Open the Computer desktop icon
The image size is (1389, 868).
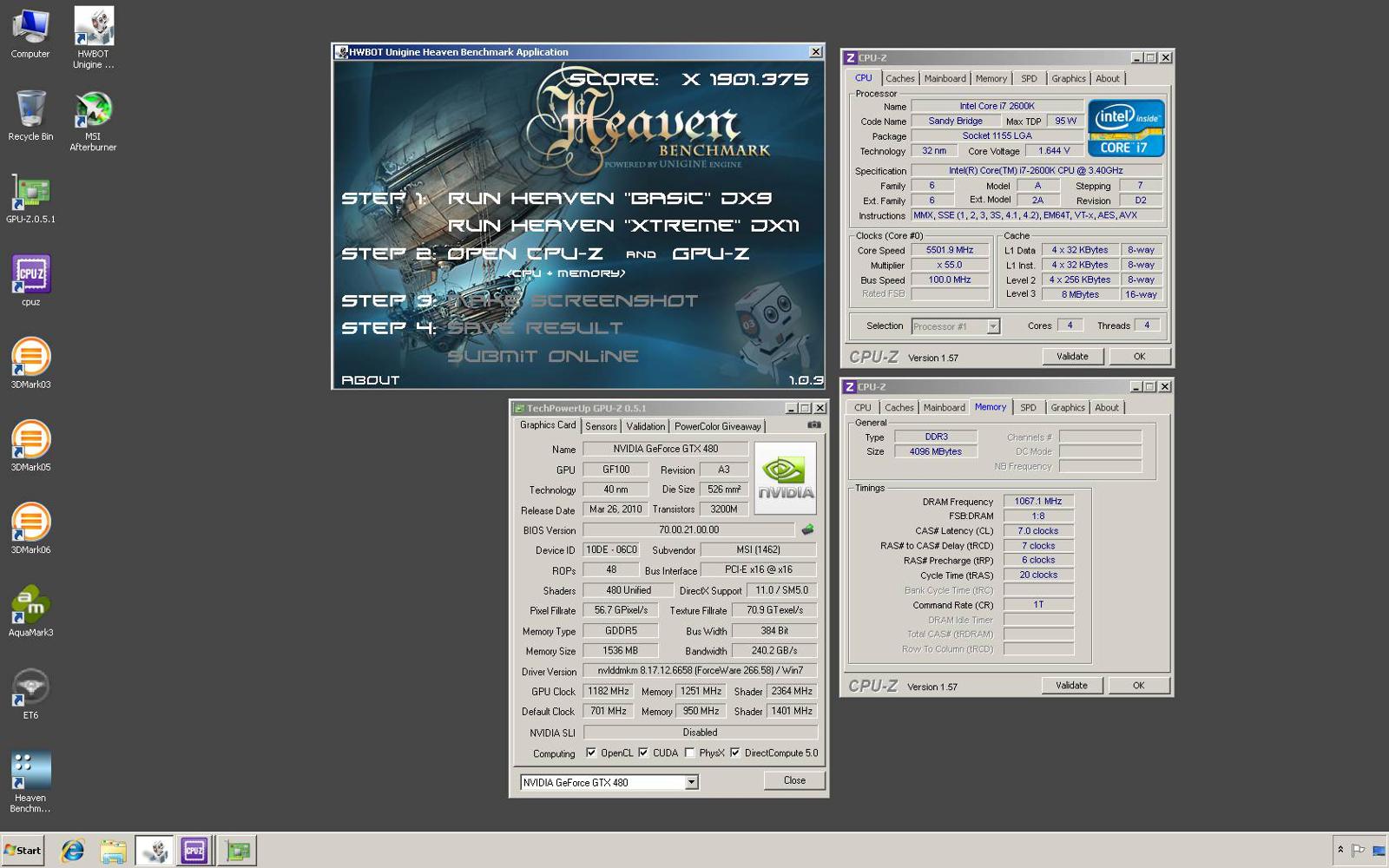[x=30, y=33]
